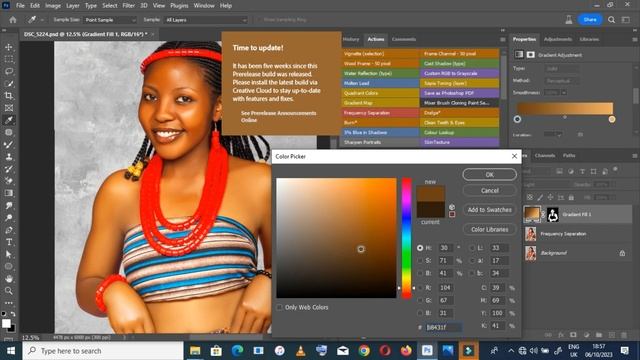Select the Gradient Fill 1 layer mask thumbnail
This screenshot has width=640, height=360.
553,214
